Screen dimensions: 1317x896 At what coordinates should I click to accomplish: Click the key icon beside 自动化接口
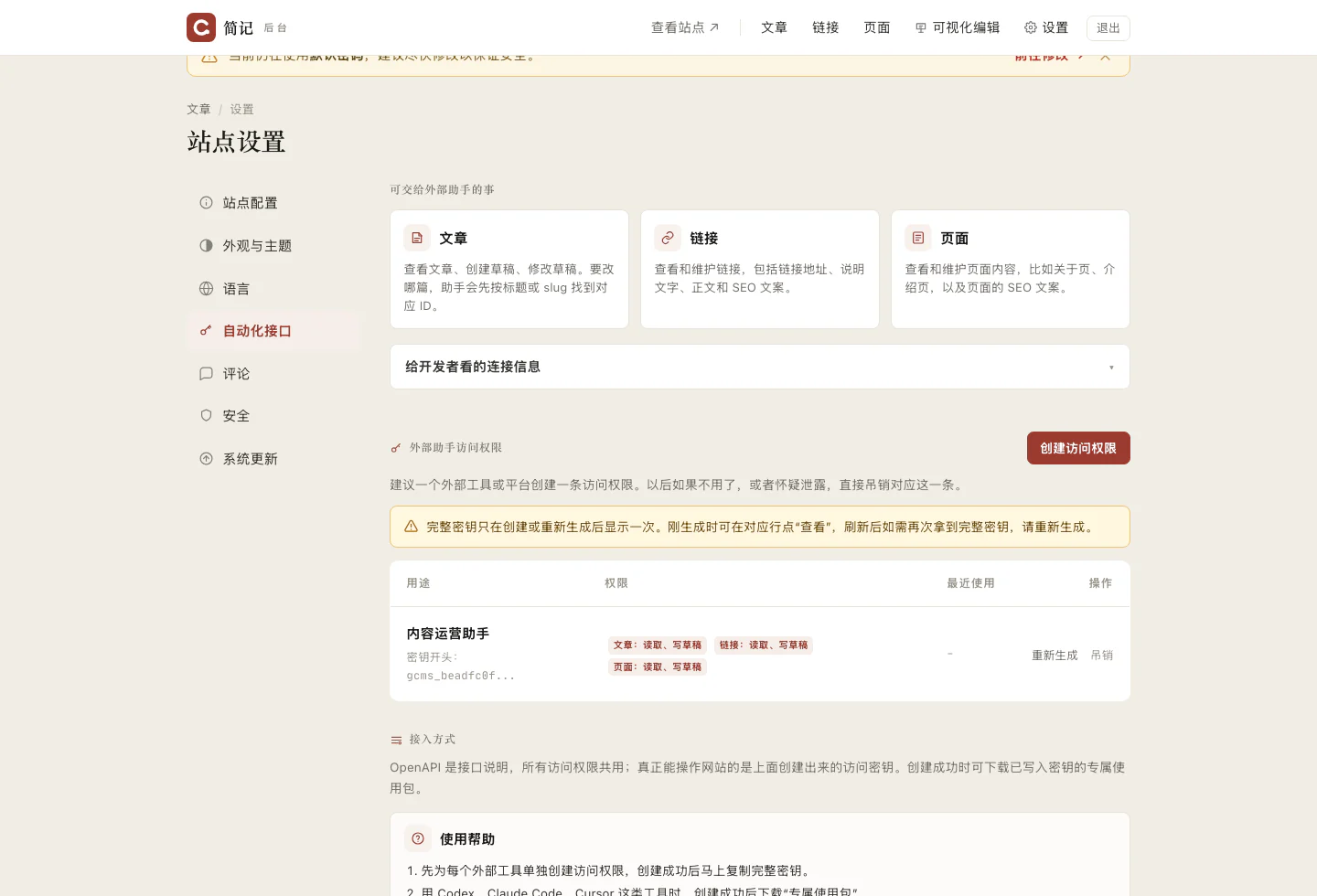click(x=206, y=331)
